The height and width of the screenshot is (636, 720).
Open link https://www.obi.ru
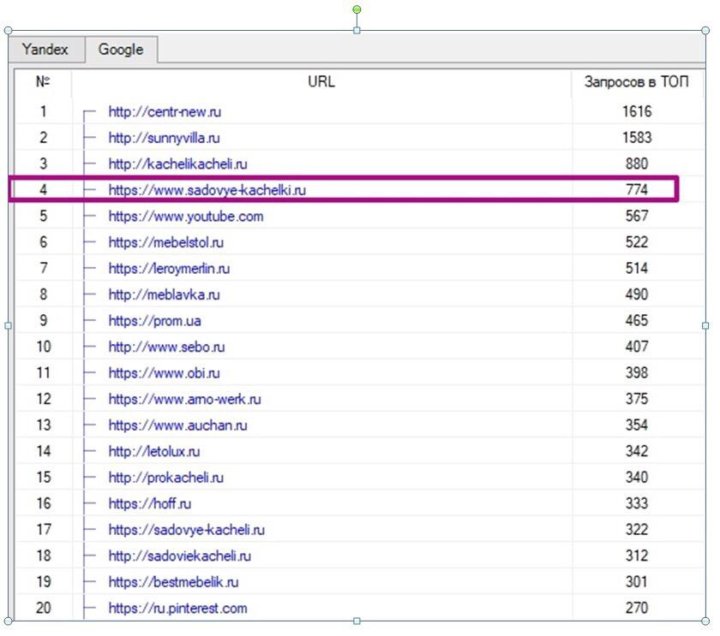pyautogui.click(x=164, y=373)
